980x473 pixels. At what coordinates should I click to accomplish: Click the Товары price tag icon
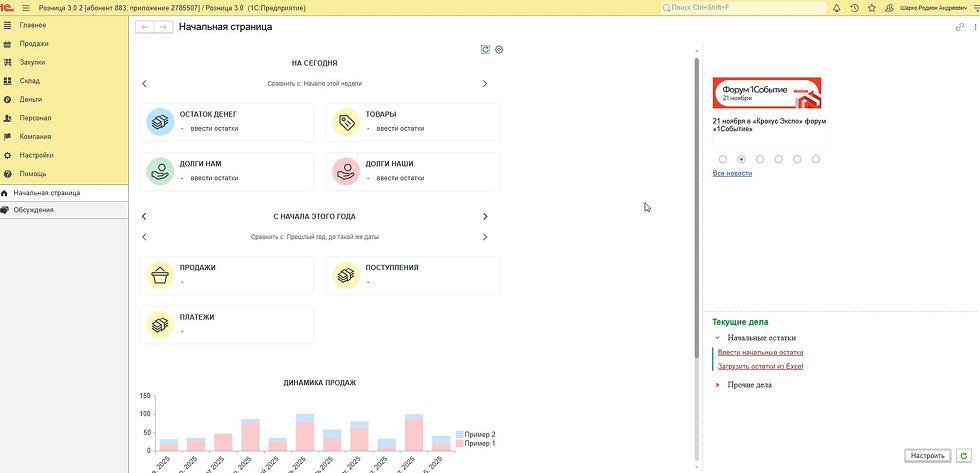pyautogui.click(x=346, y=122)
